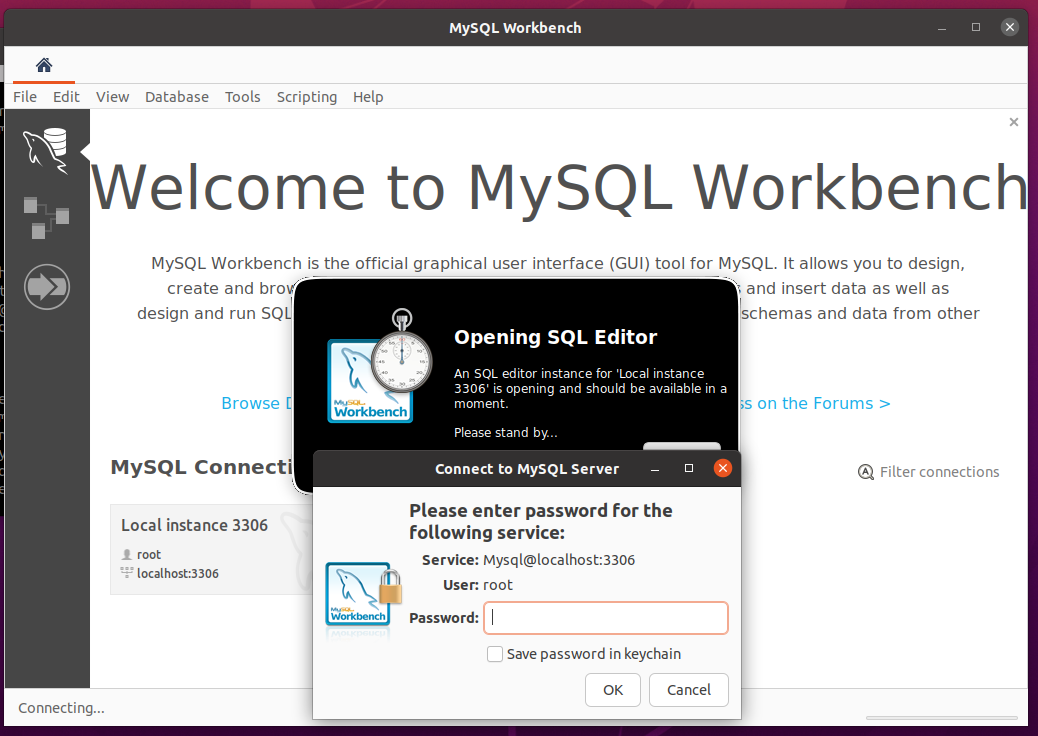This screenshot has height=736, width=1038.
Task: Close the welcome panel with the X
Action: (1014, 122)
